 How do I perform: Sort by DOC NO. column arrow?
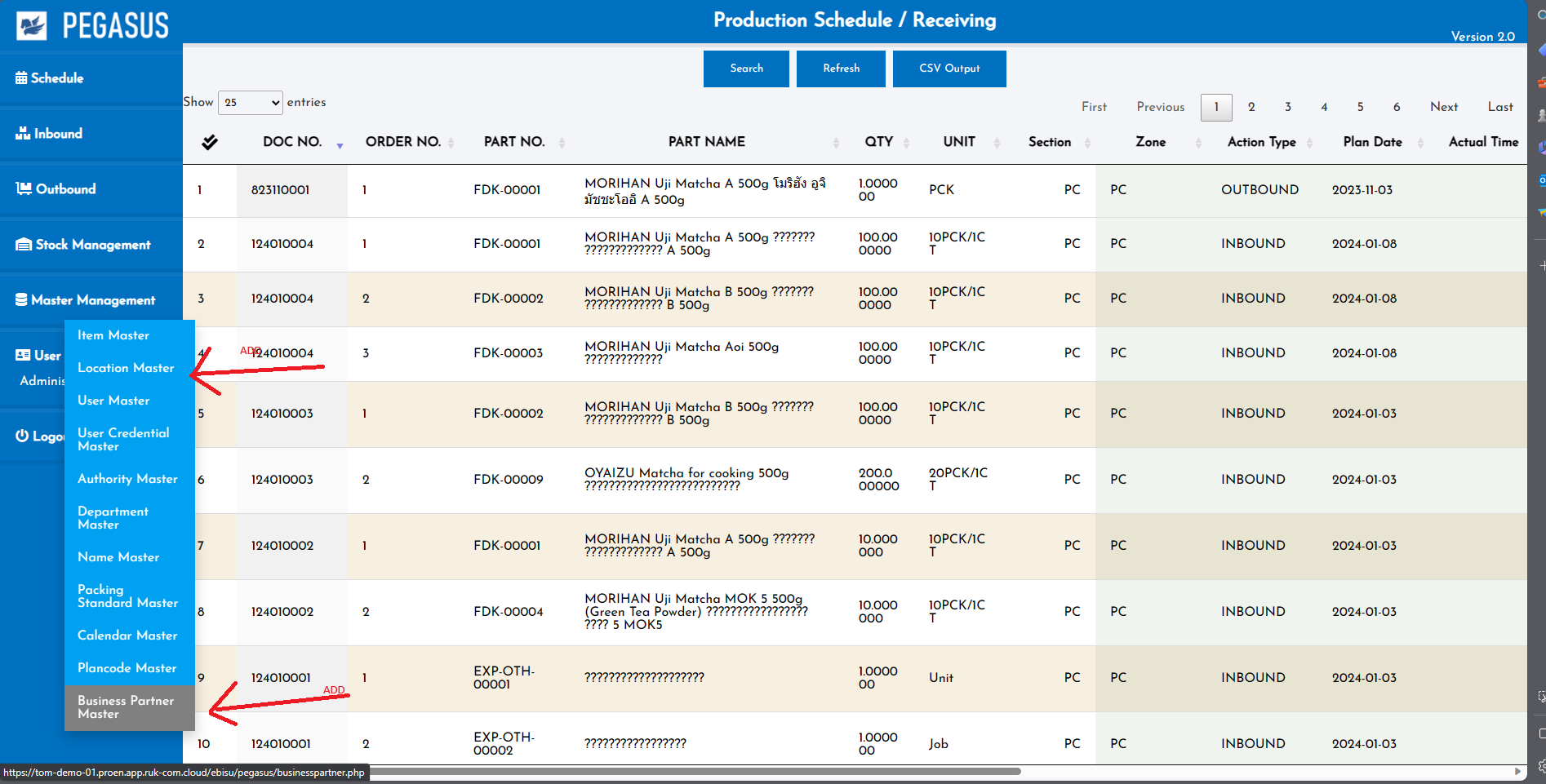(340, 144)
